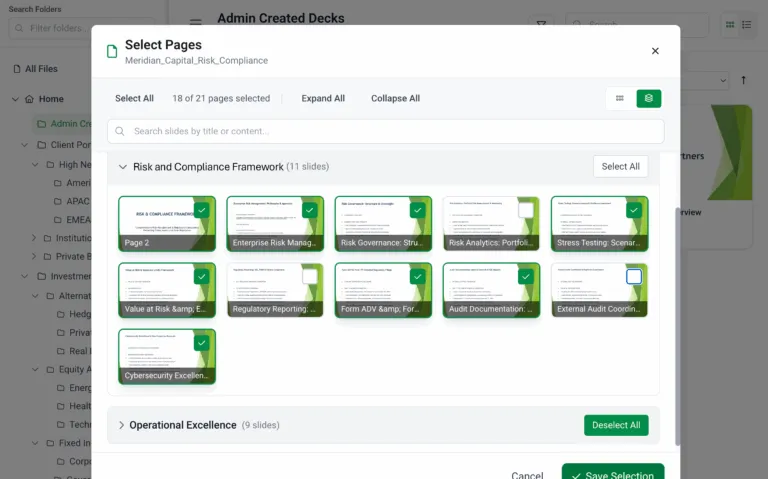
Task: Expand the Operational Excellence section
Action: point(121,425)
